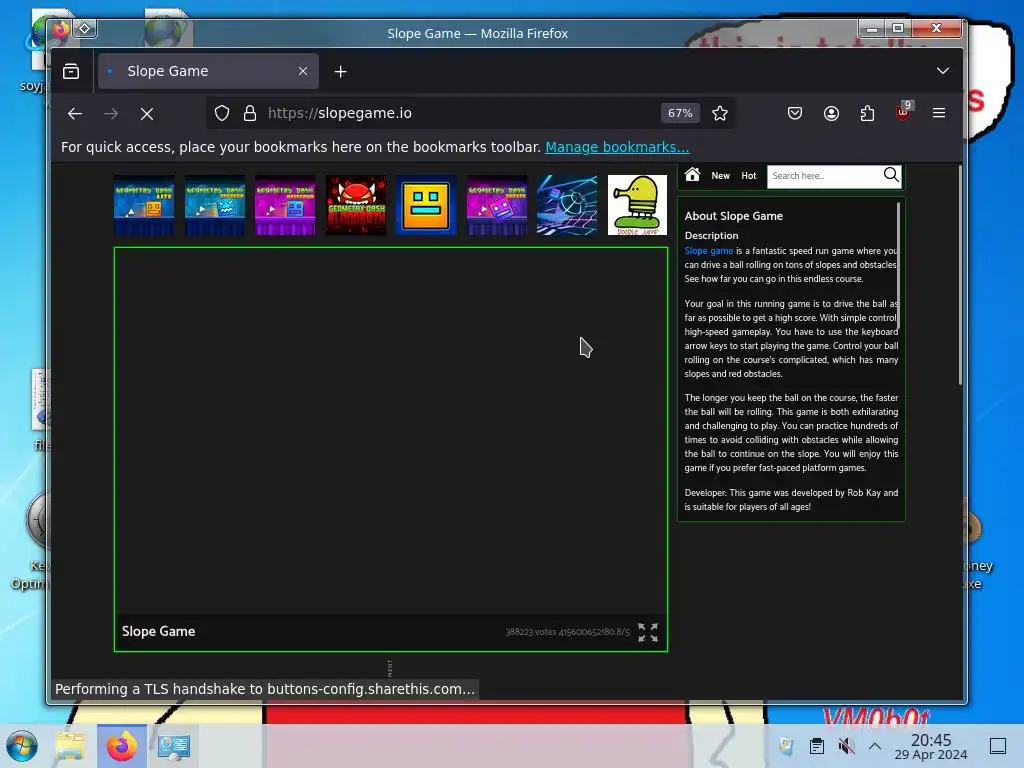
Task: Open file manager from taskbar
Action: pyautogui.click(x=70, y=746)
